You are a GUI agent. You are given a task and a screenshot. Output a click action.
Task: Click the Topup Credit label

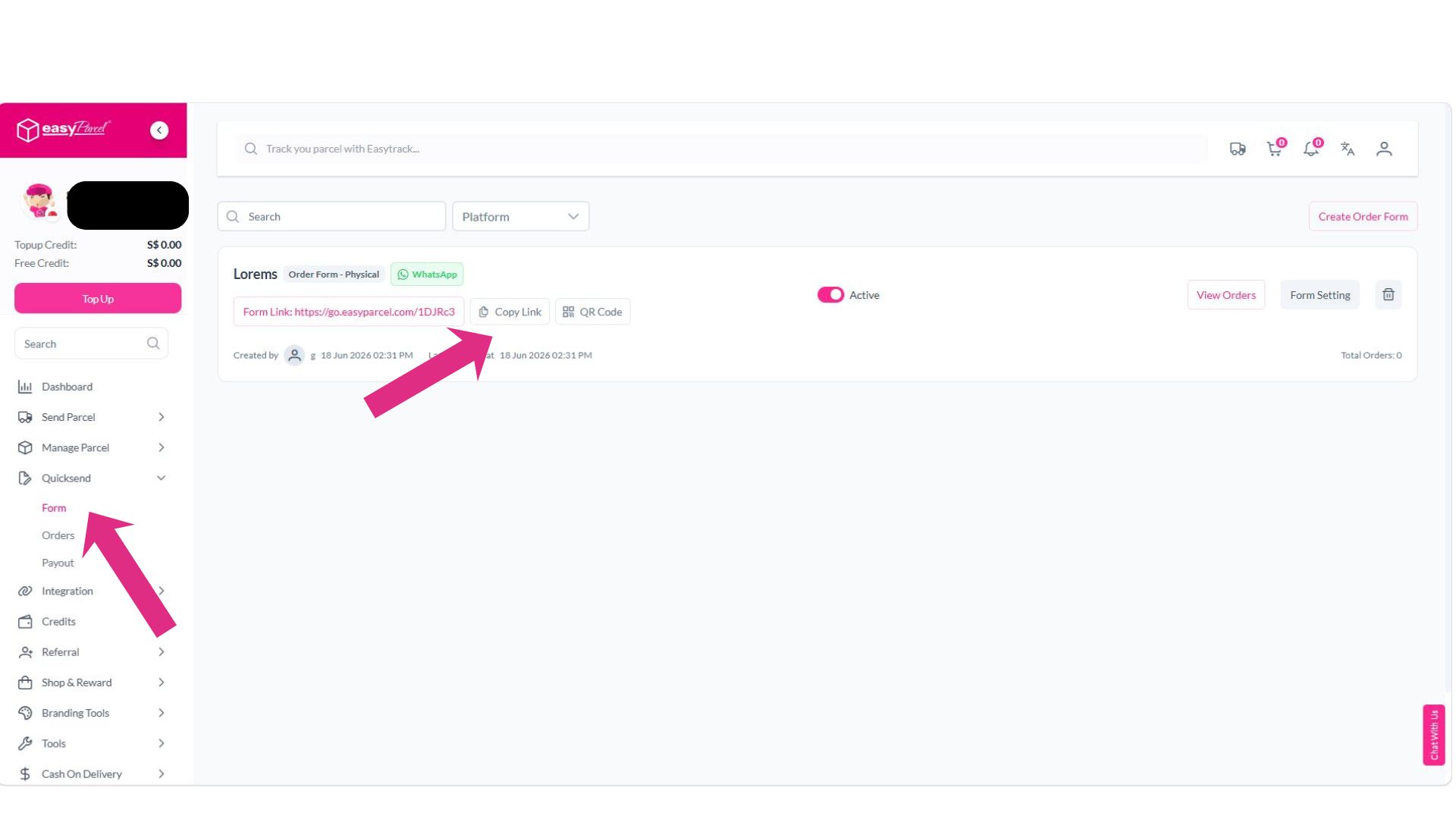[x=45, y=245]
